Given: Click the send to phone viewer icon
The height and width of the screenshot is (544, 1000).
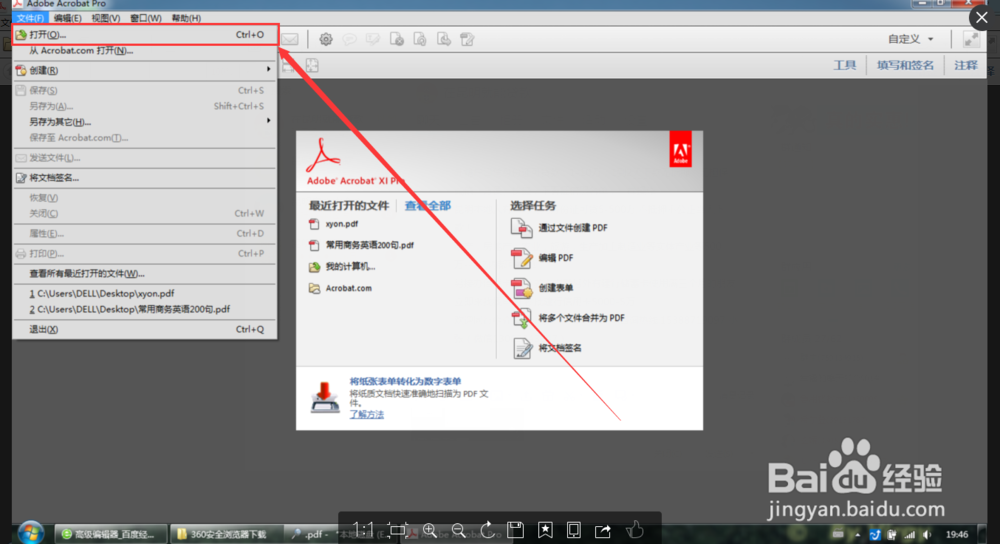Looking at the screenshot, I should coord(573,530).
